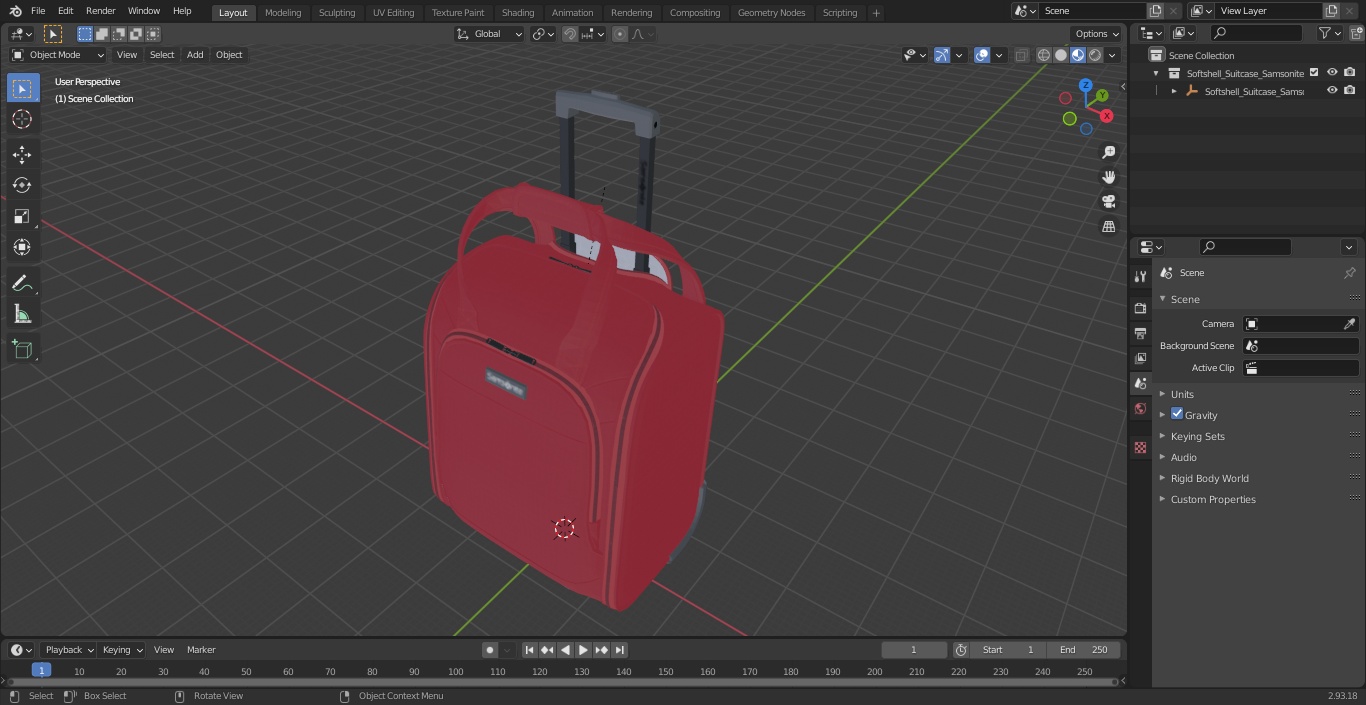This screenshot has height=705, width=1366.
Task: Select the Select Box tool
Action: click(22, 88)
